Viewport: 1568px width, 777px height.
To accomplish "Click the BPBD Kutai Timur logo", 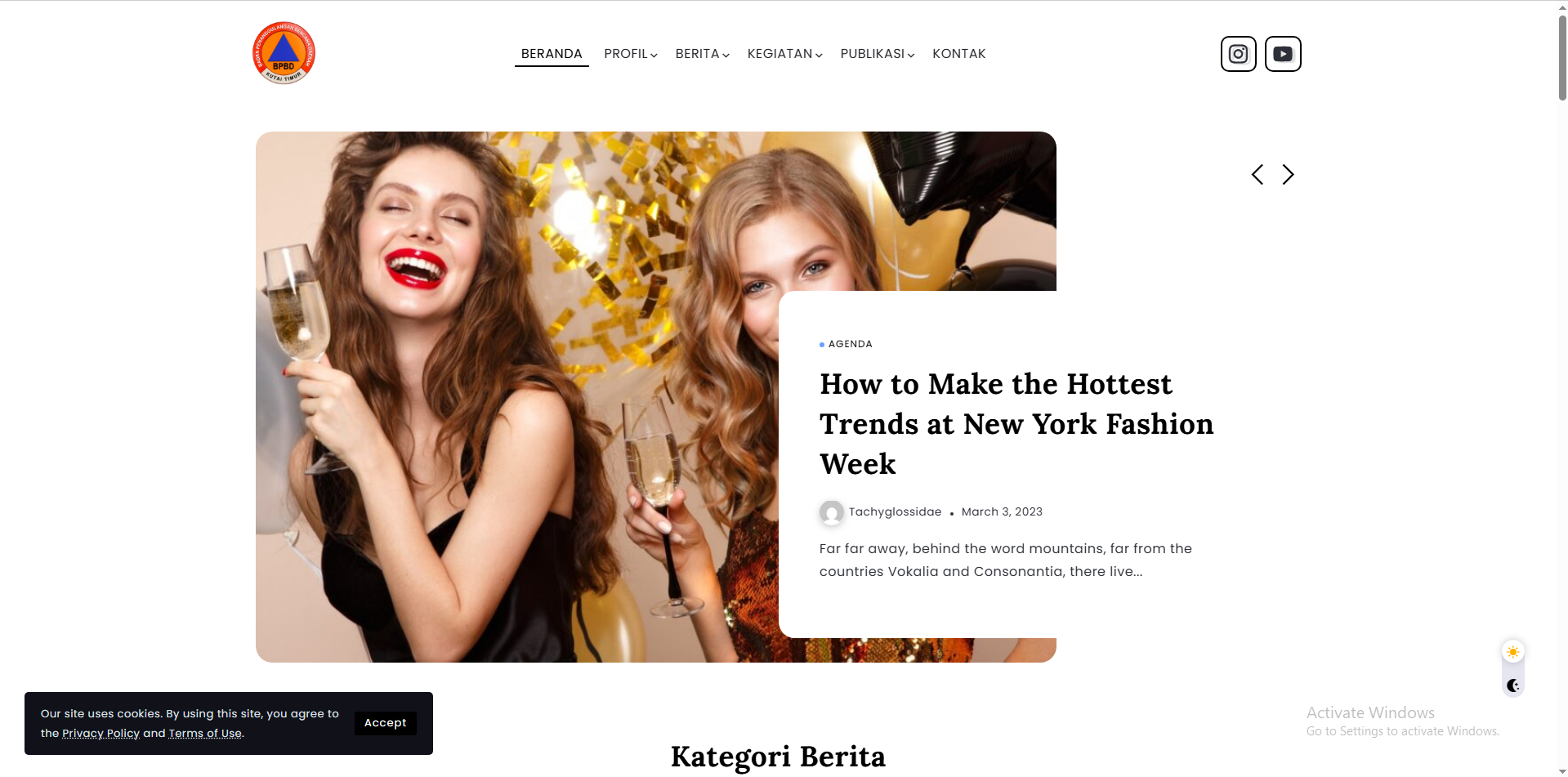I will pyautogui.click(x=284, y=53).
